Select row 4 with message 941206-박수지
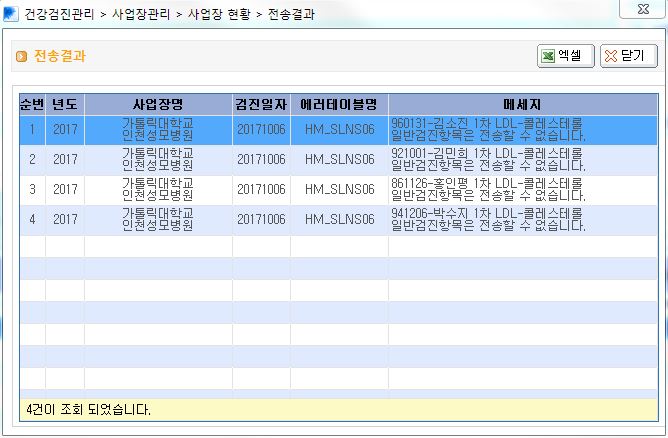 (339, 220)
